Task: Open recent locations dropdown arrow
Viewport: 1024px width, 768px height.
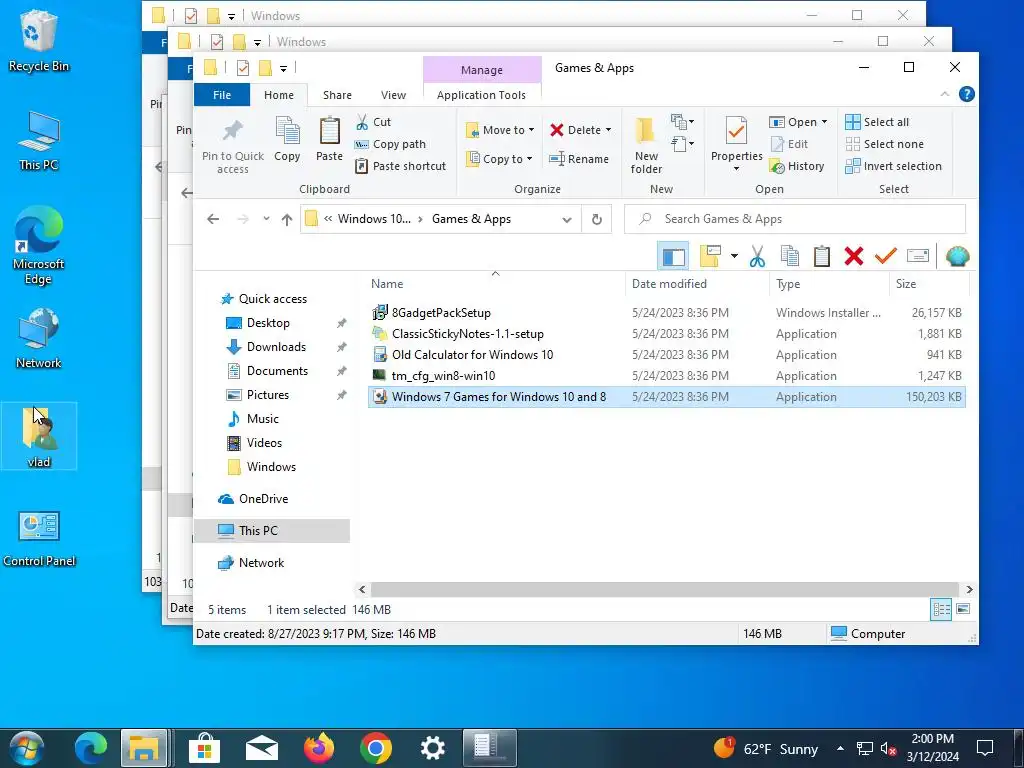Action: (266, 219)
